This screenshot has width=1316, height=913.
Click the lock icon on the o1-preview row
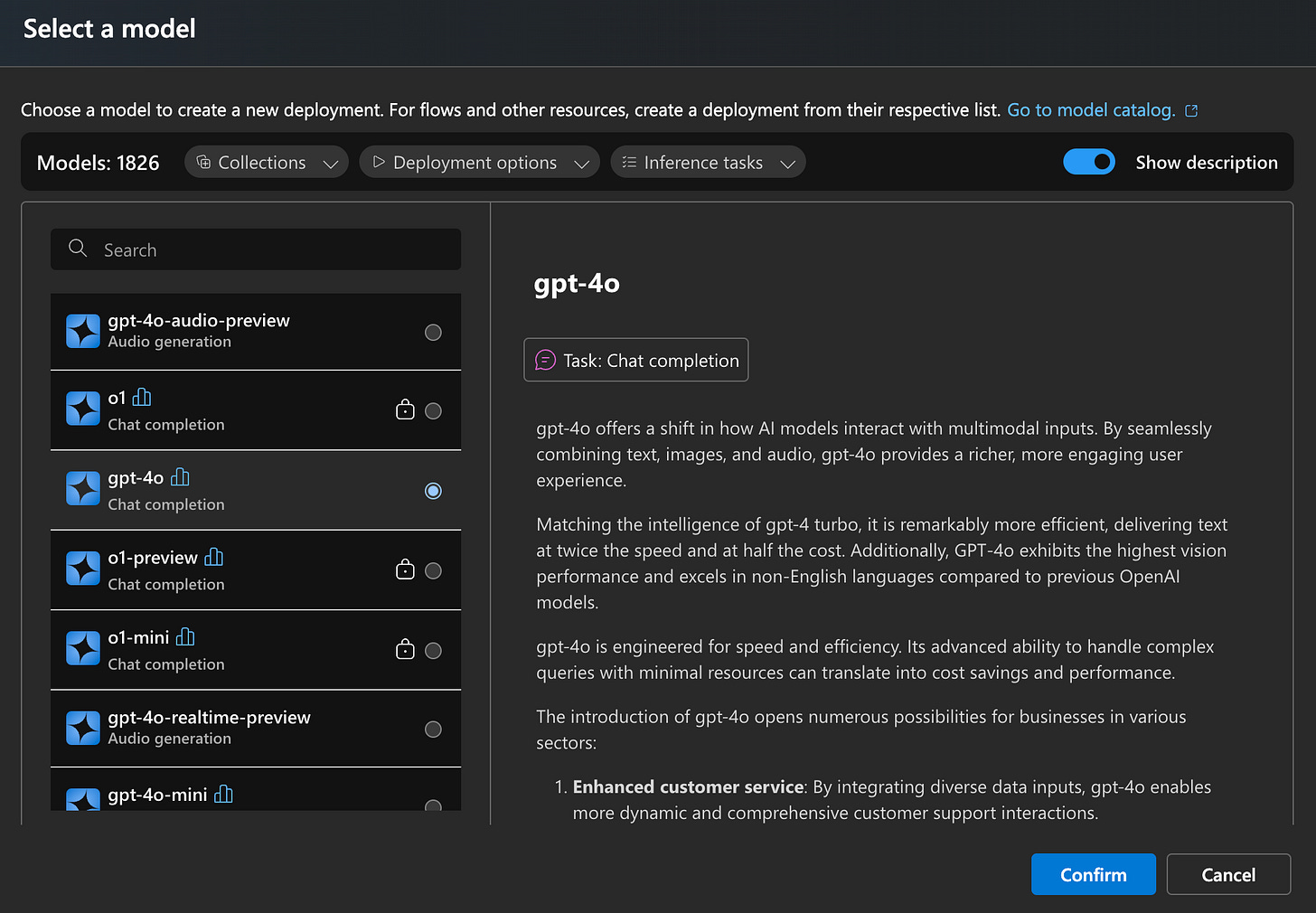[x=405, y=569]
